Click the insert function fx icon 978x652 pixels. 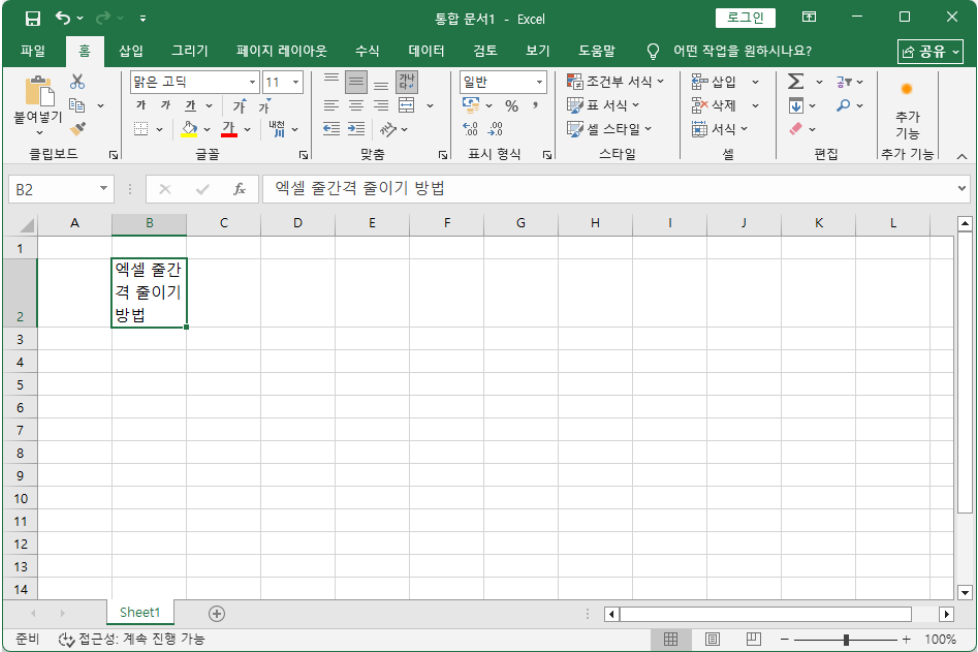coord(239,189)
